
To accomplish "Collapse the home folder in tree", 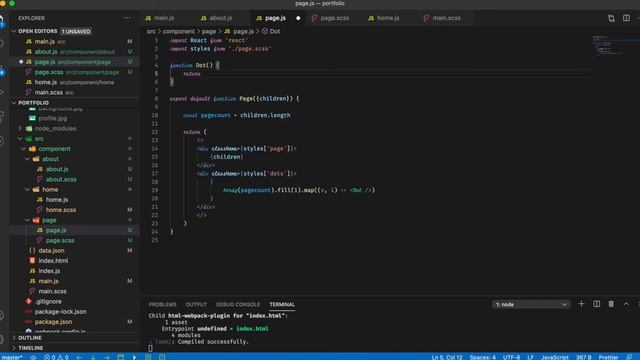I will 28,189.
